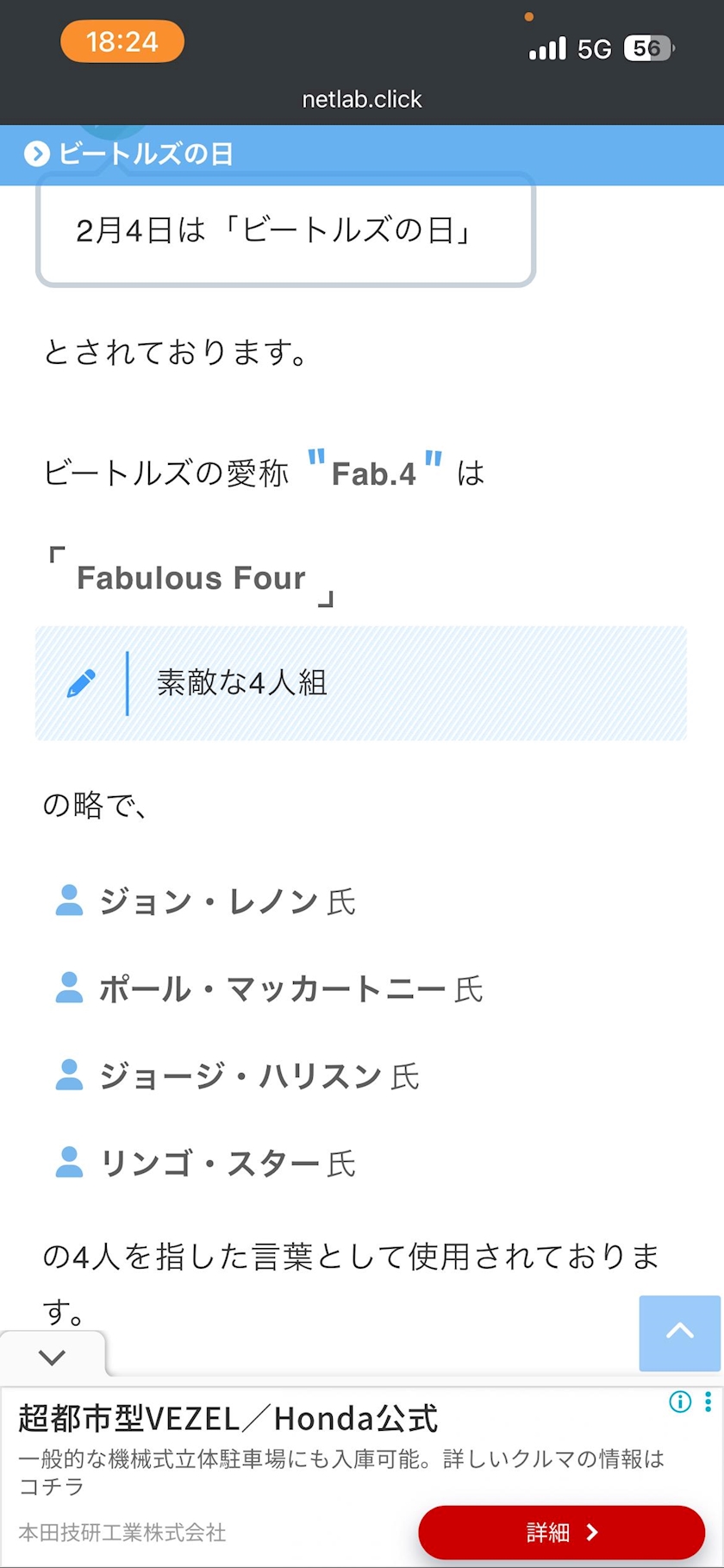
Task: Tap the battery indicator in status bar
Action: click(648, 48)
